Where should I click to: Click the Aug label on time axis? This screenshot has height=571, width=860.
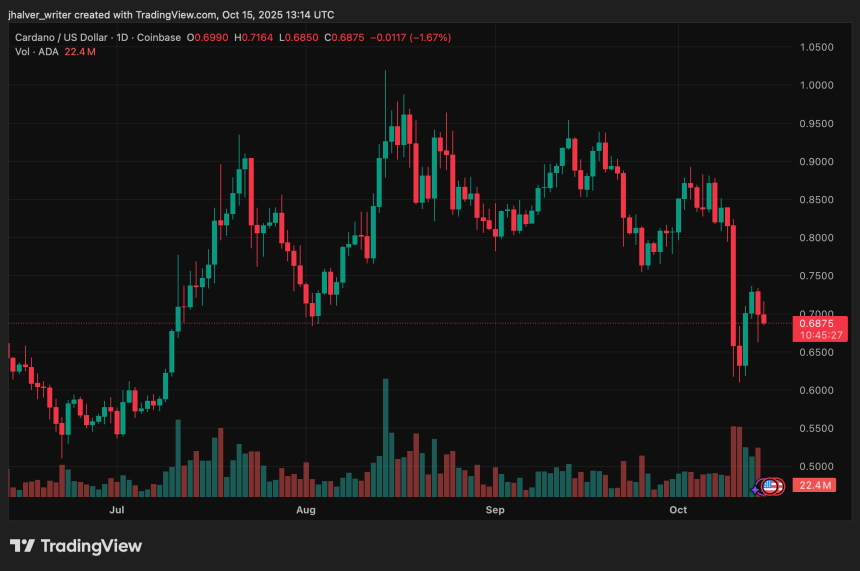pyautogui.click(x=306, y=511)
